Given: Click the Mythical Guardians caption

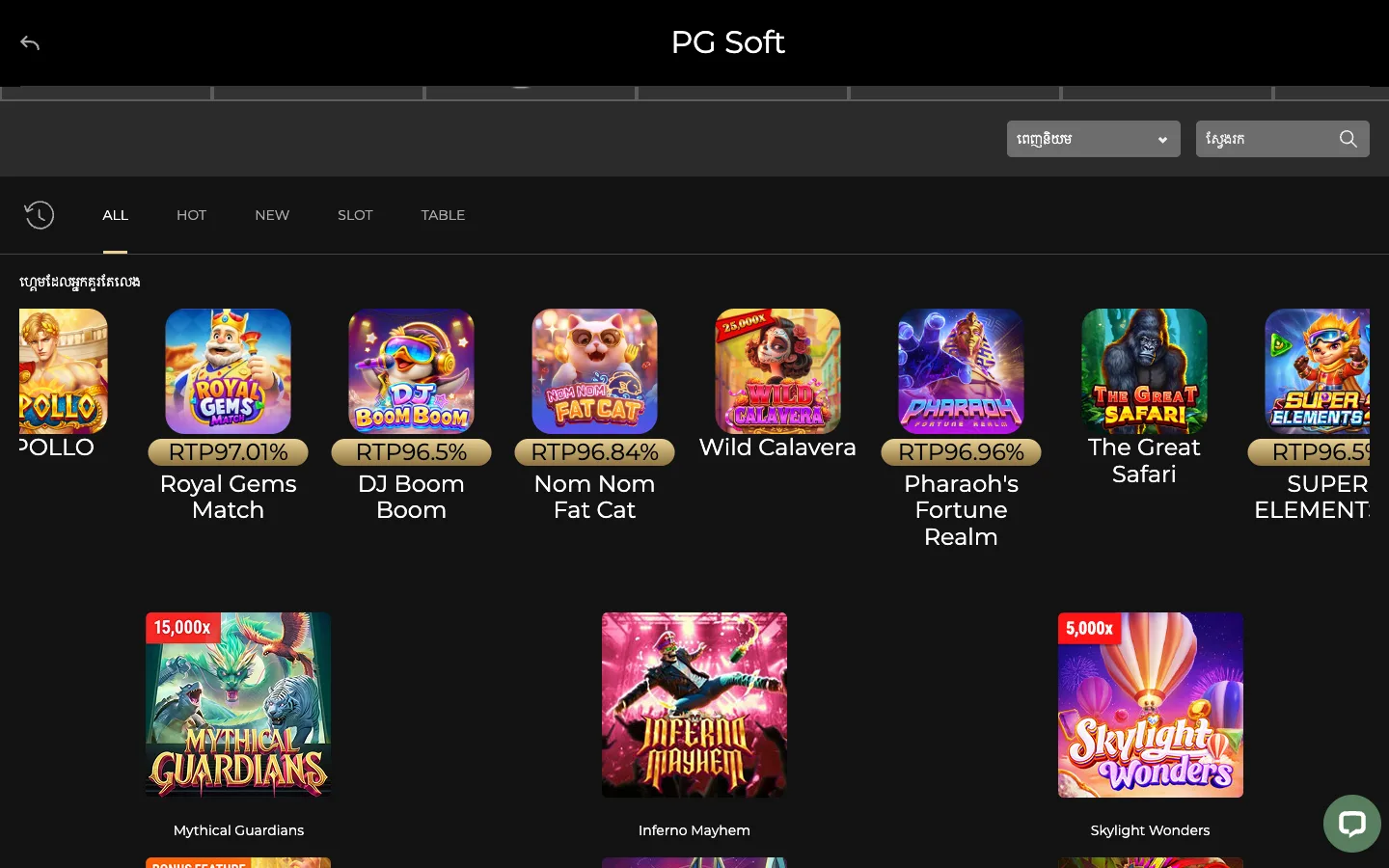Looking at the screenshot, I should tap(238, 830).
